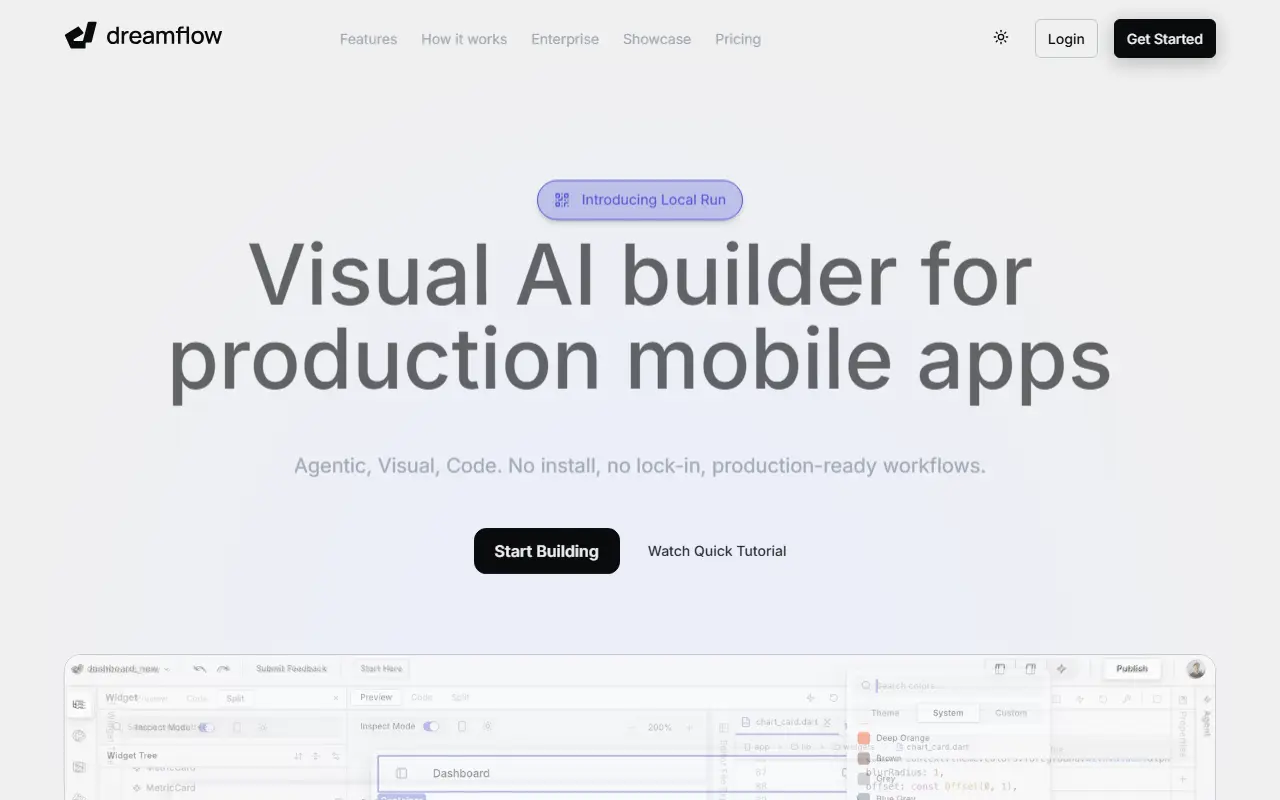1280x800 pixels.
Task: Click the redo arrow in the editor preview
Action: tap(223, 669)
